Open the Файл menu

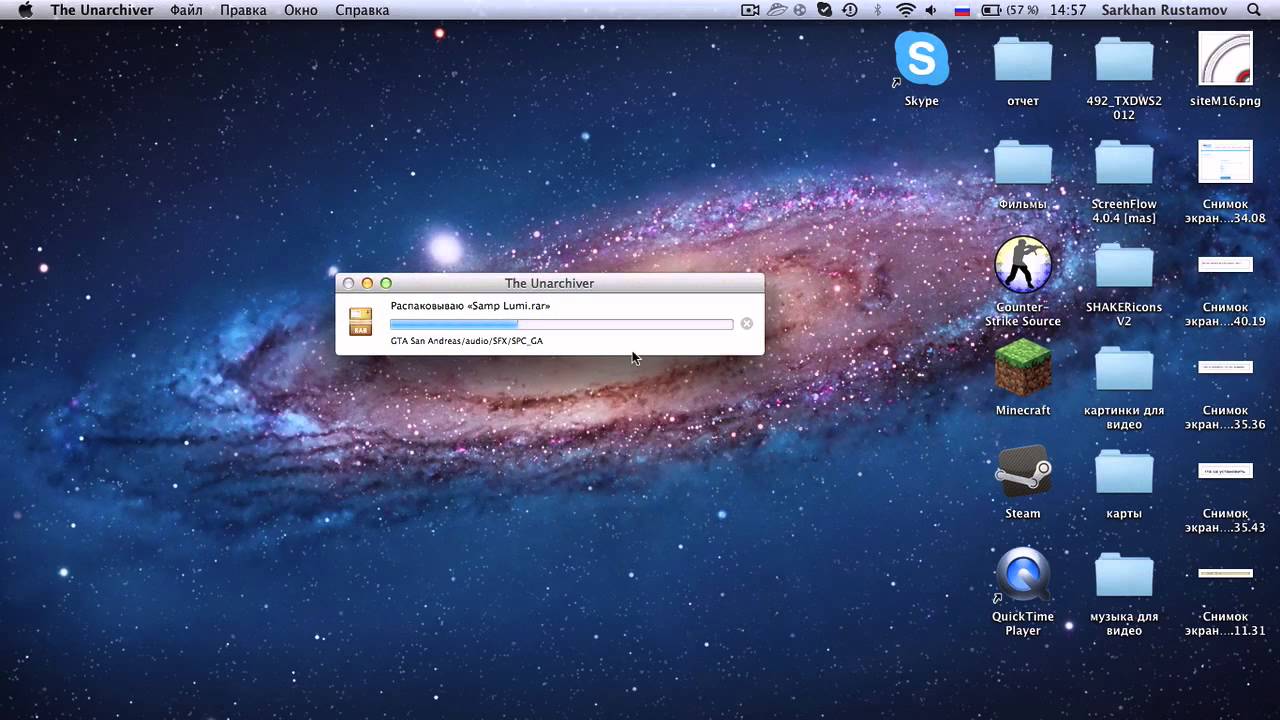186,10
